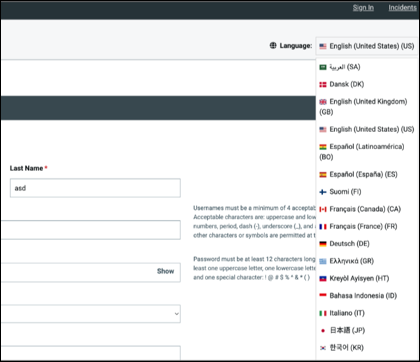420x362 pixels.
Task: Select Suomi (FI) language option
Action: click(366, 192)
